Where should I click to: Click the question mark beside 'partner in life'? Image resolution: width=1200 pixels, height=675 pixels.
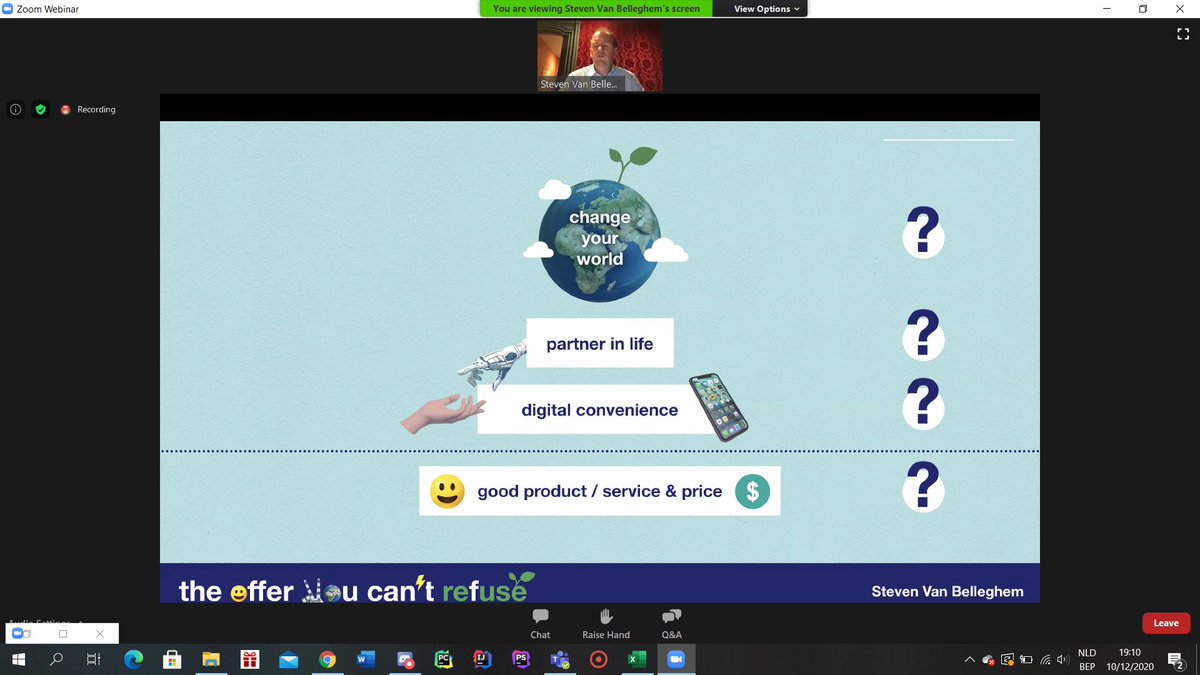pos(923,335)
